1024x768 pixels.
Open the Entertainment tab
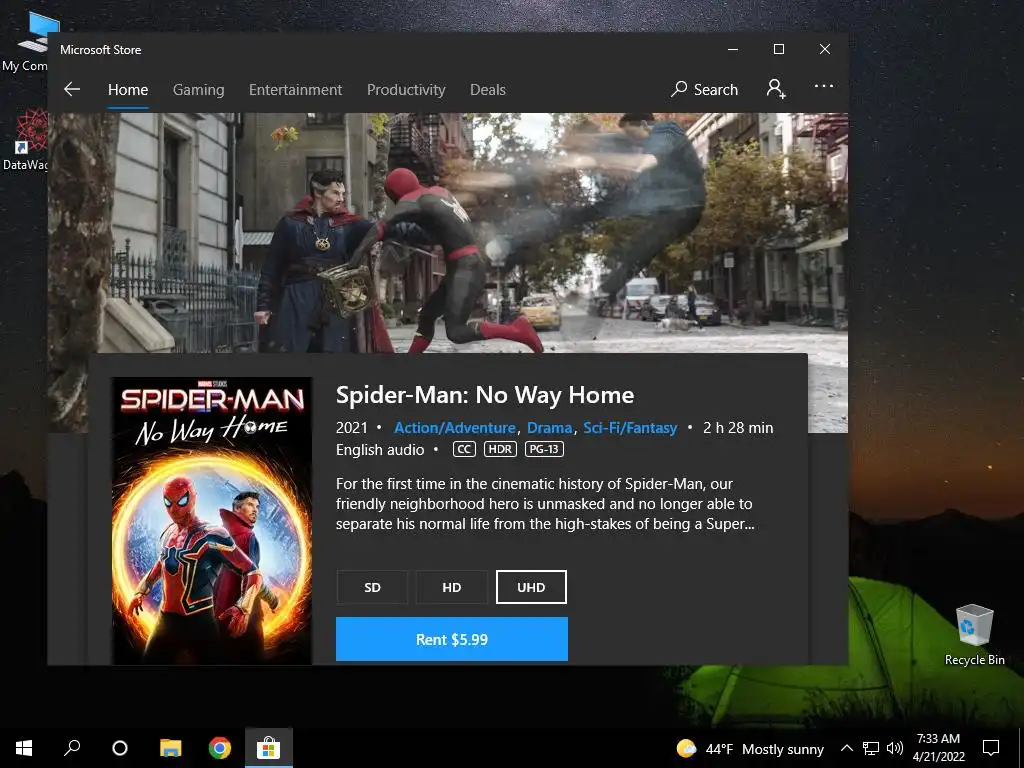(x=295, y=89)
